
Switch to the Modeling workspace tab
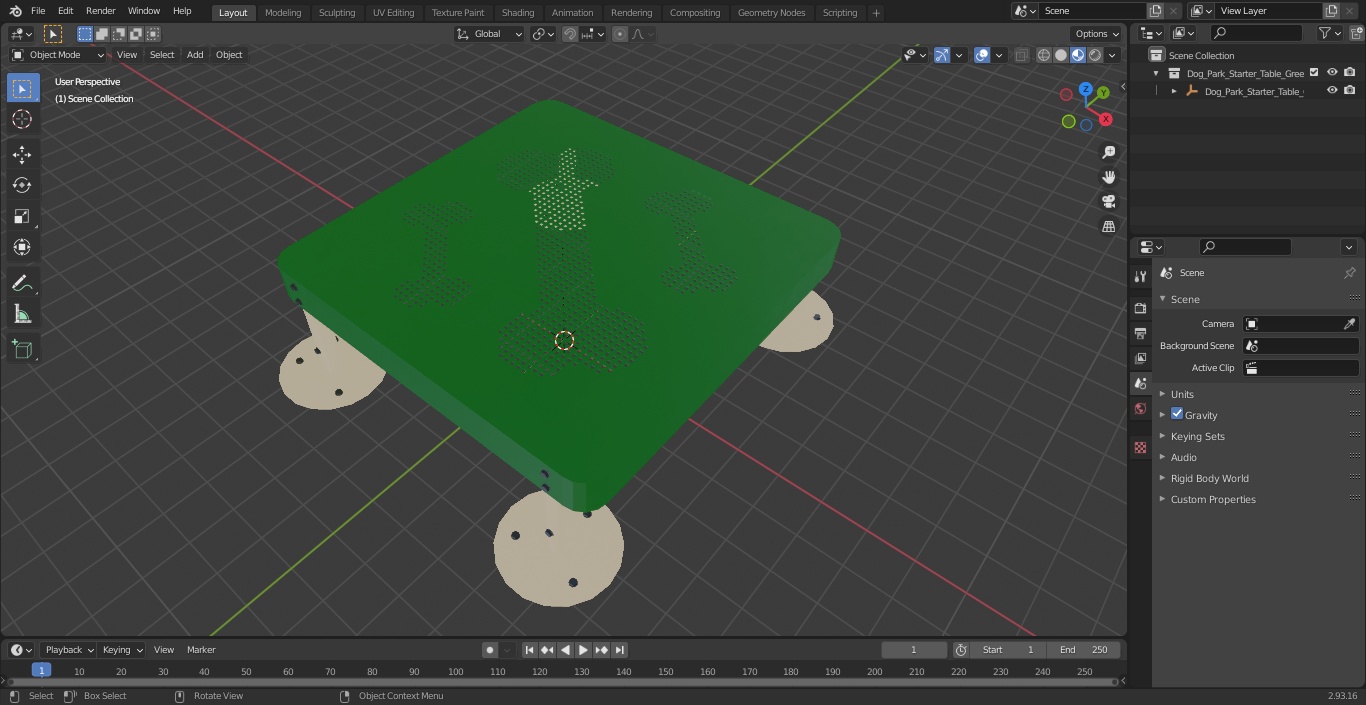coord(283,13)
